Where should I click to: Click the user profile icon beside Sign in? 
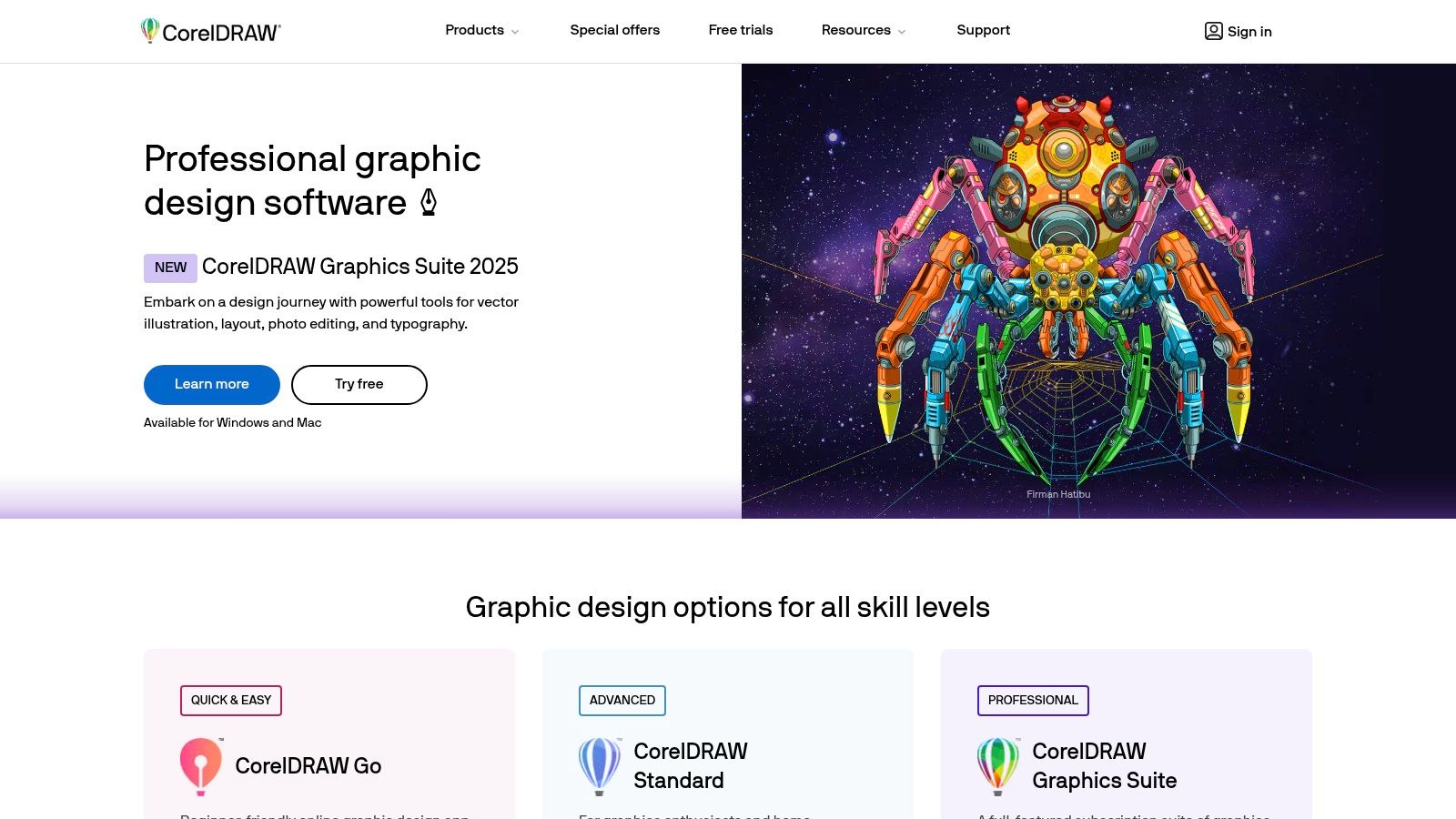click(x=1213, y=31)
